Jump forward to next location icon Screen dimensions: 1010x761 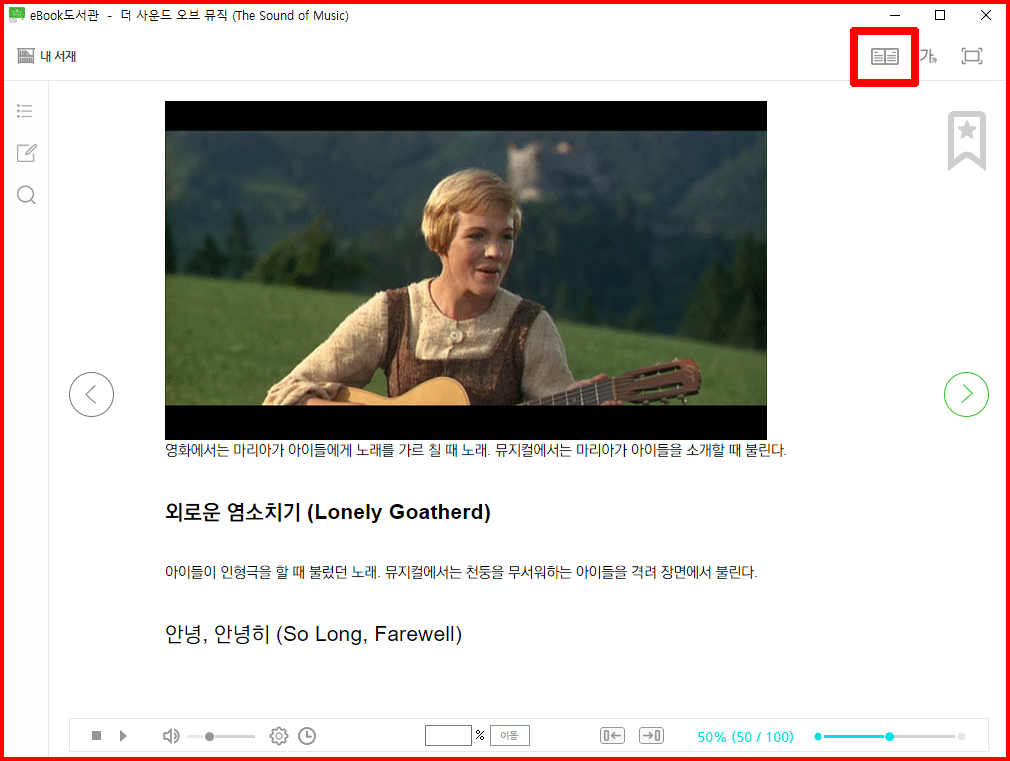click(x=651, y=735)
